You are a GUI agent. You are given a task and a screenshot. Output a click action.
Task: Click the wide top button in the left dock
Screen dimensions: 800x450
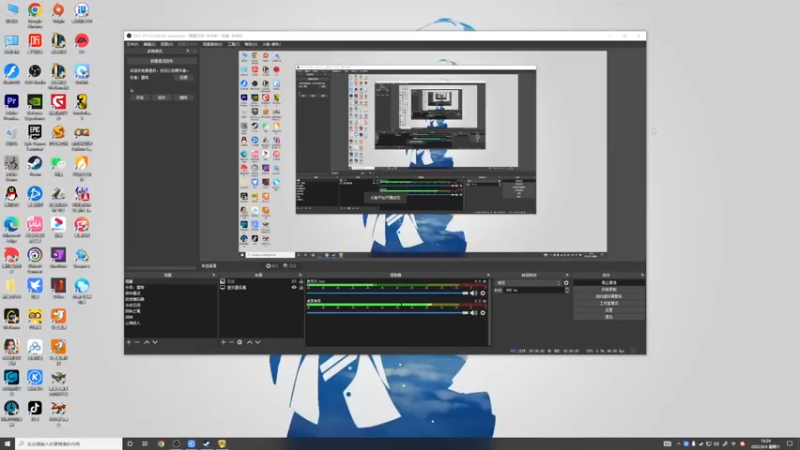(161, 61)
